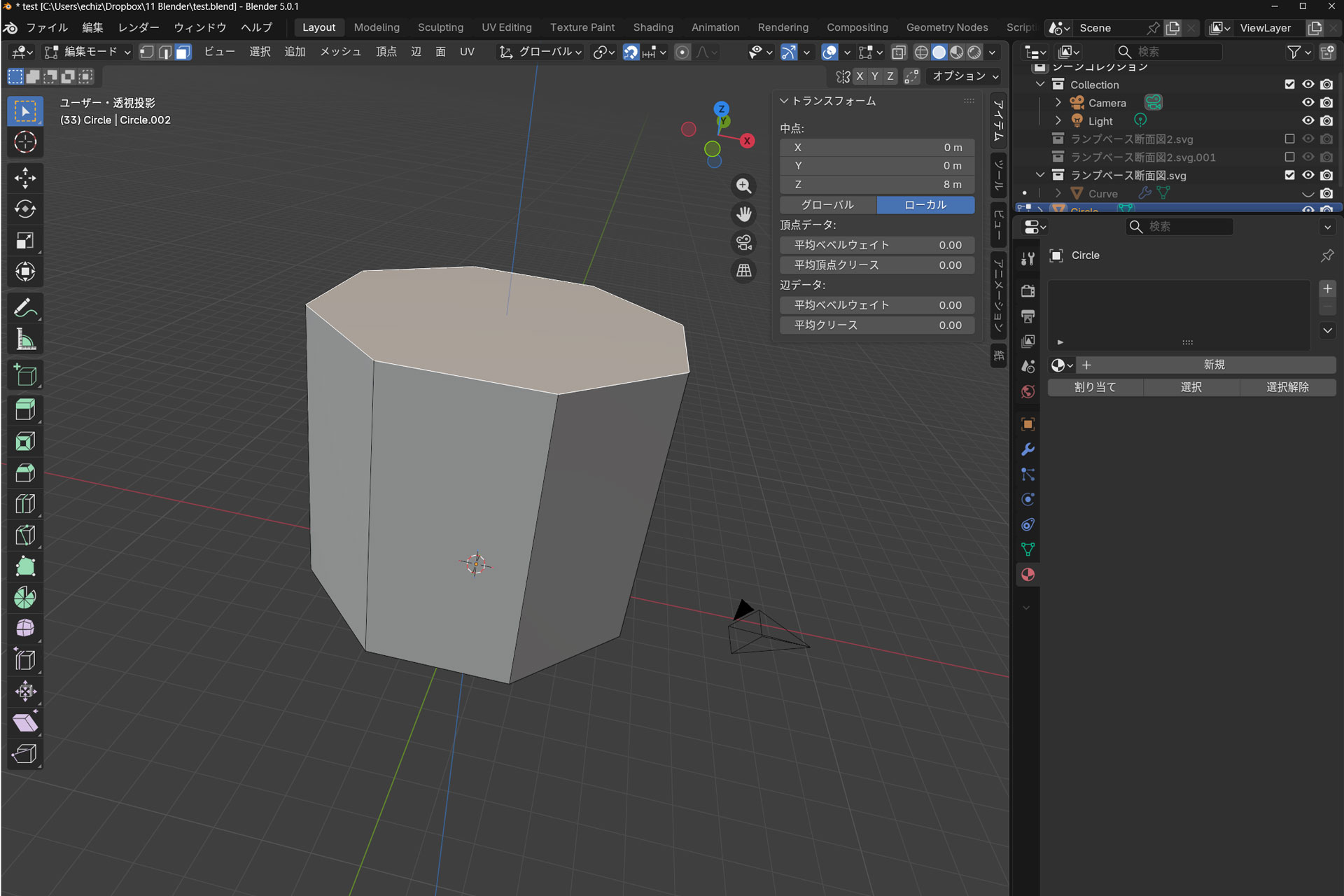
Task: Open the Modifiers properties tab (wrench icon)
Action: 1028,449
